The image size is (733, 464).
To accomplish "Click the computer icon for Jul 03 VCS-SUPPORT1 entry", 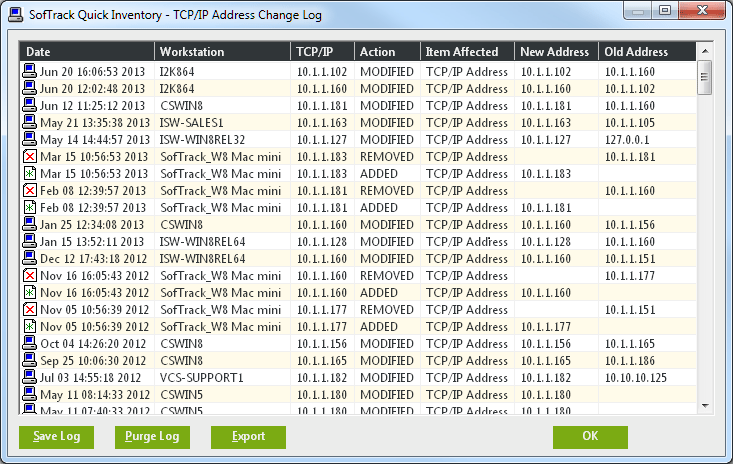I will coord(30,377).
